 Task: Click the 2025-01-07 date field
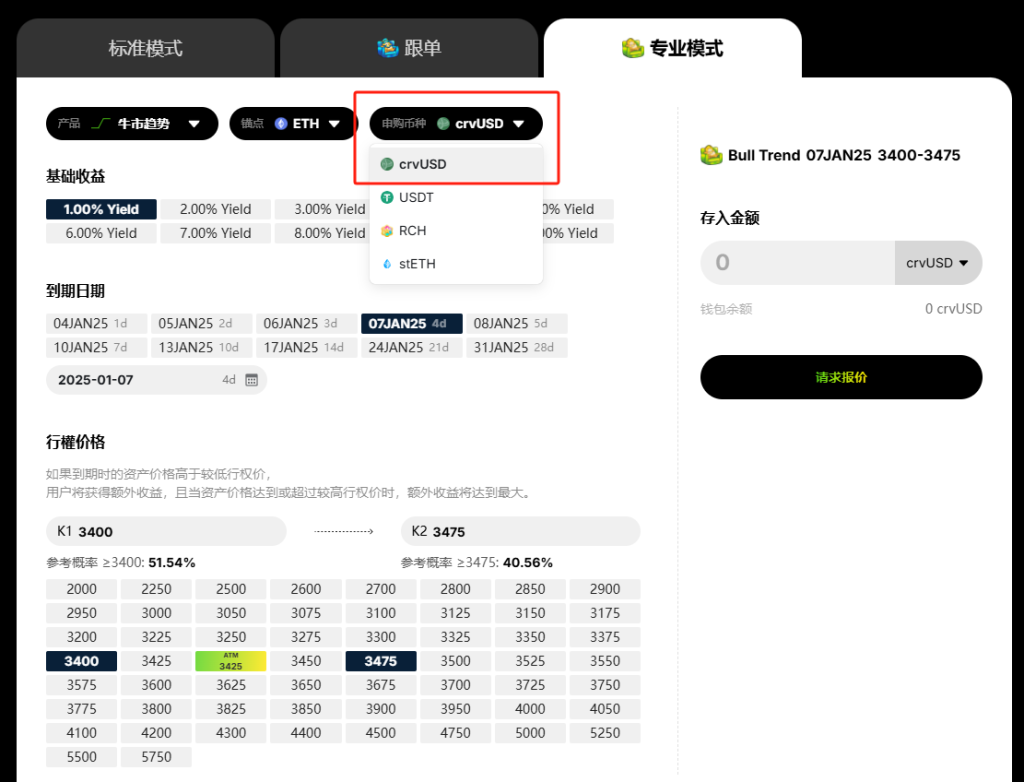click(x=156, y=380)
